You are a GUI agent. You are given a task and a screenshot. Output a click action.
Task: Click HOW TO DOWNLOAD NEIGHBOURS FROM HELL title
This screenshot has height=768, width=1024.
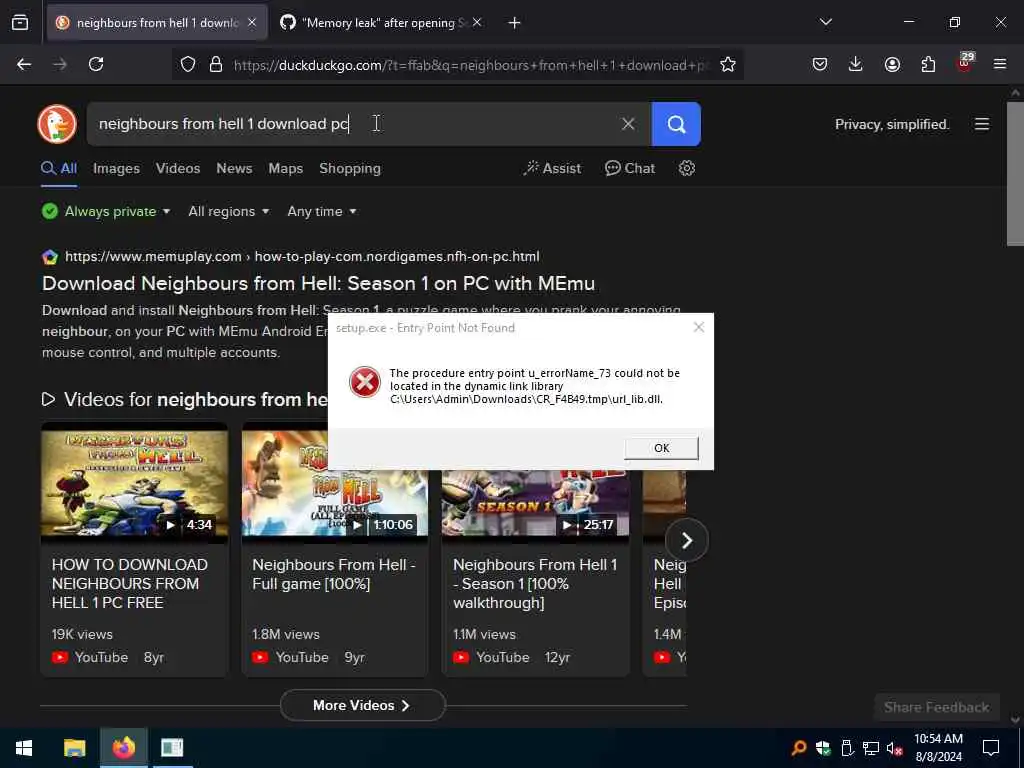[129, 583]
